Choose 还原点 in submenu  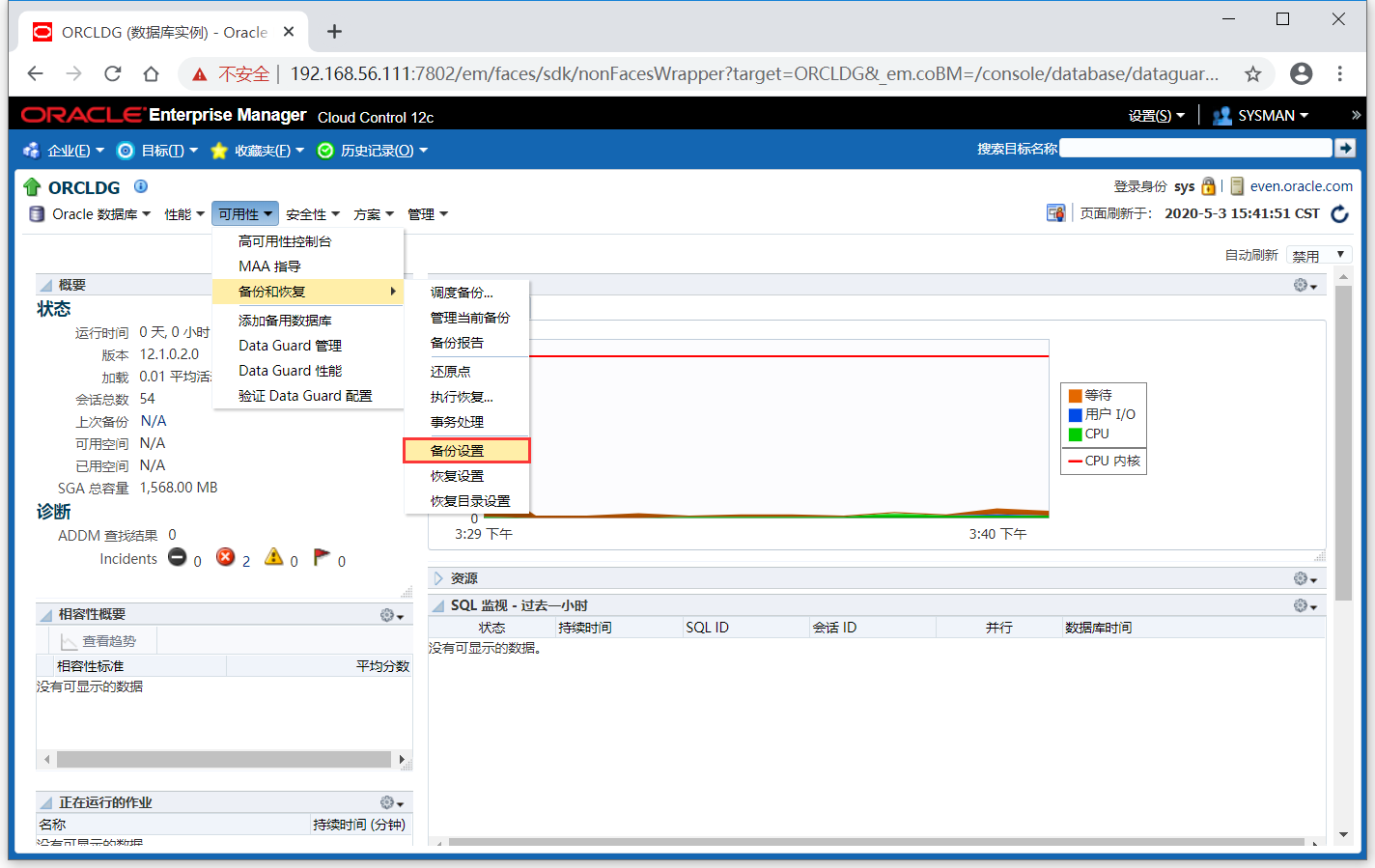(466, 372)
